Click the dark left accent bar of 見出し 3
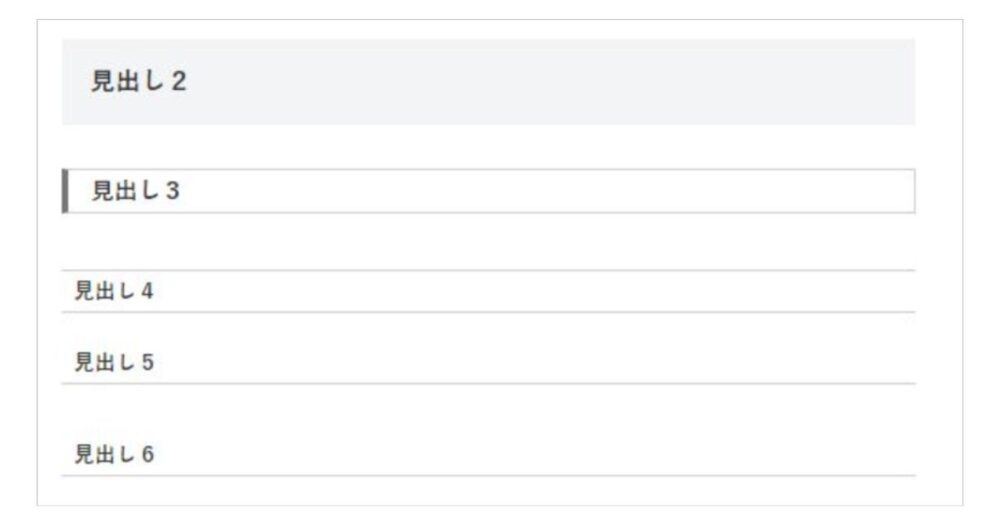The image size is (1000, 525). [65, 191]
